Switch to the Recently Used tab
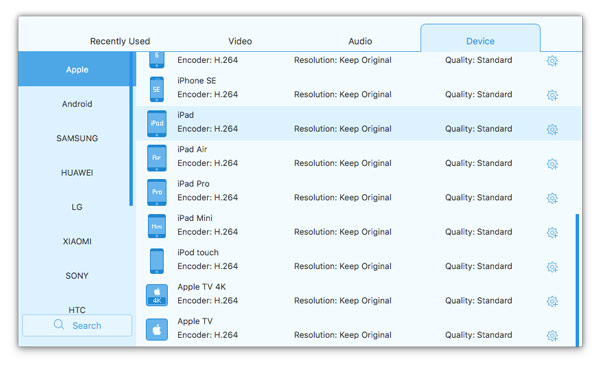Screen dimensions: 600x367 (x=120, y=41)
